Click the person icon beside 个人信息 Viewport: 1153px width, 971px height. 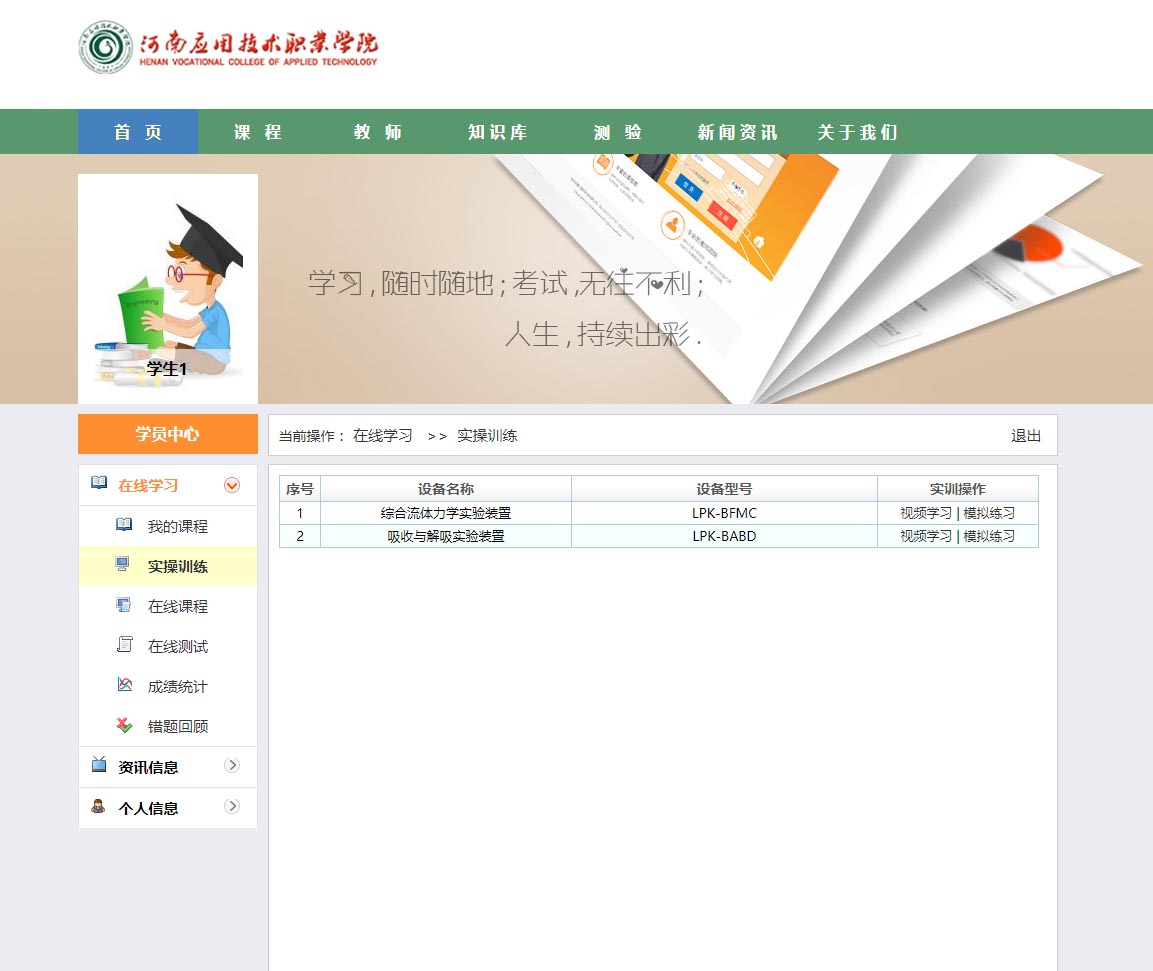tap(99, 806)
